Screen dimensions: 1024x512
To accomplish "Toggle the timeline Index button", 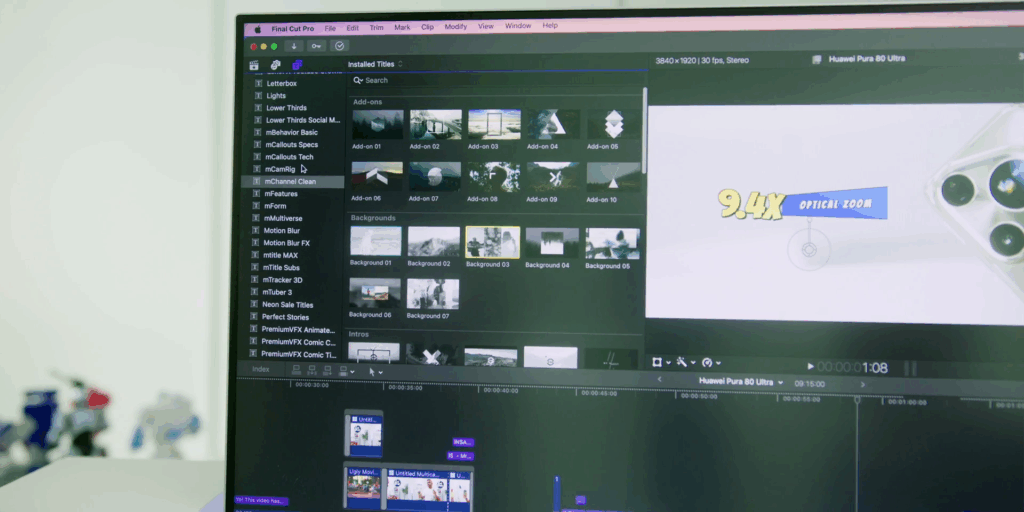I will (261, 370).
